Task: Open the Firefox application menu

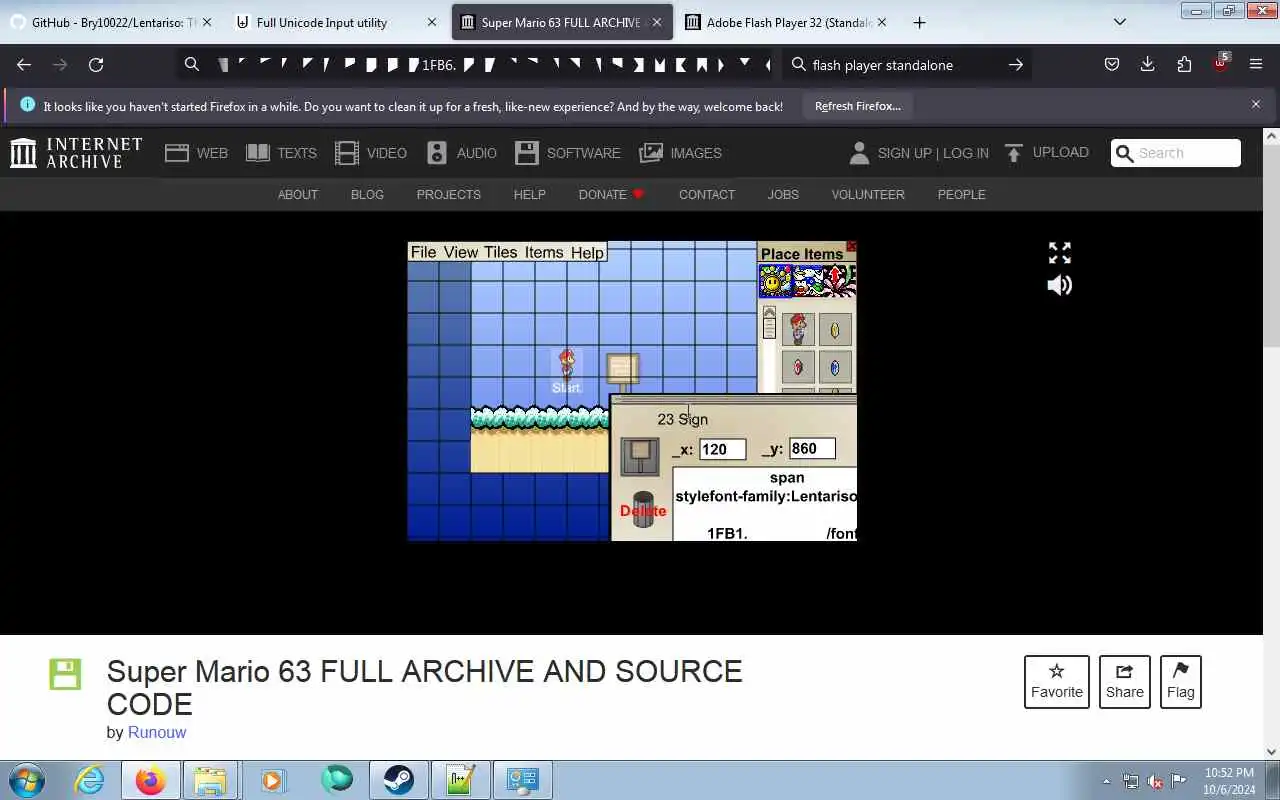Action: [1256, 65]
